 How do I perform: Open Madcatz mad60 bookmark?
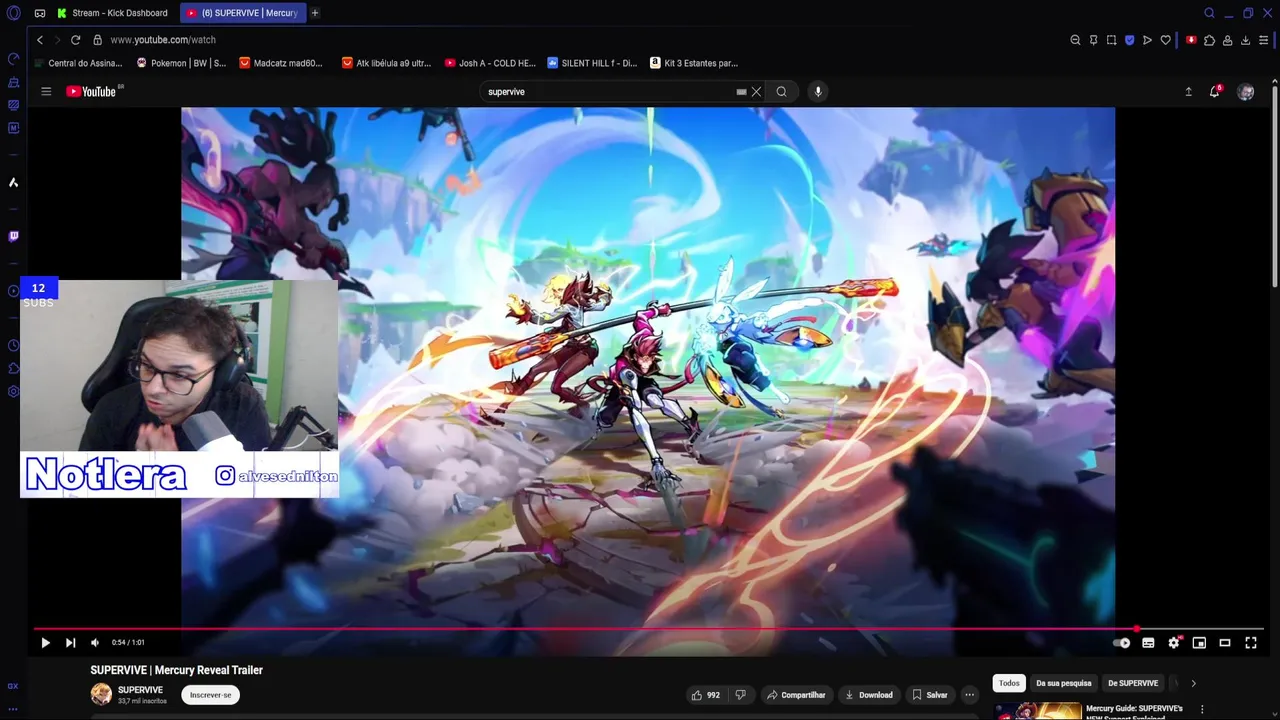click(281, 63)
